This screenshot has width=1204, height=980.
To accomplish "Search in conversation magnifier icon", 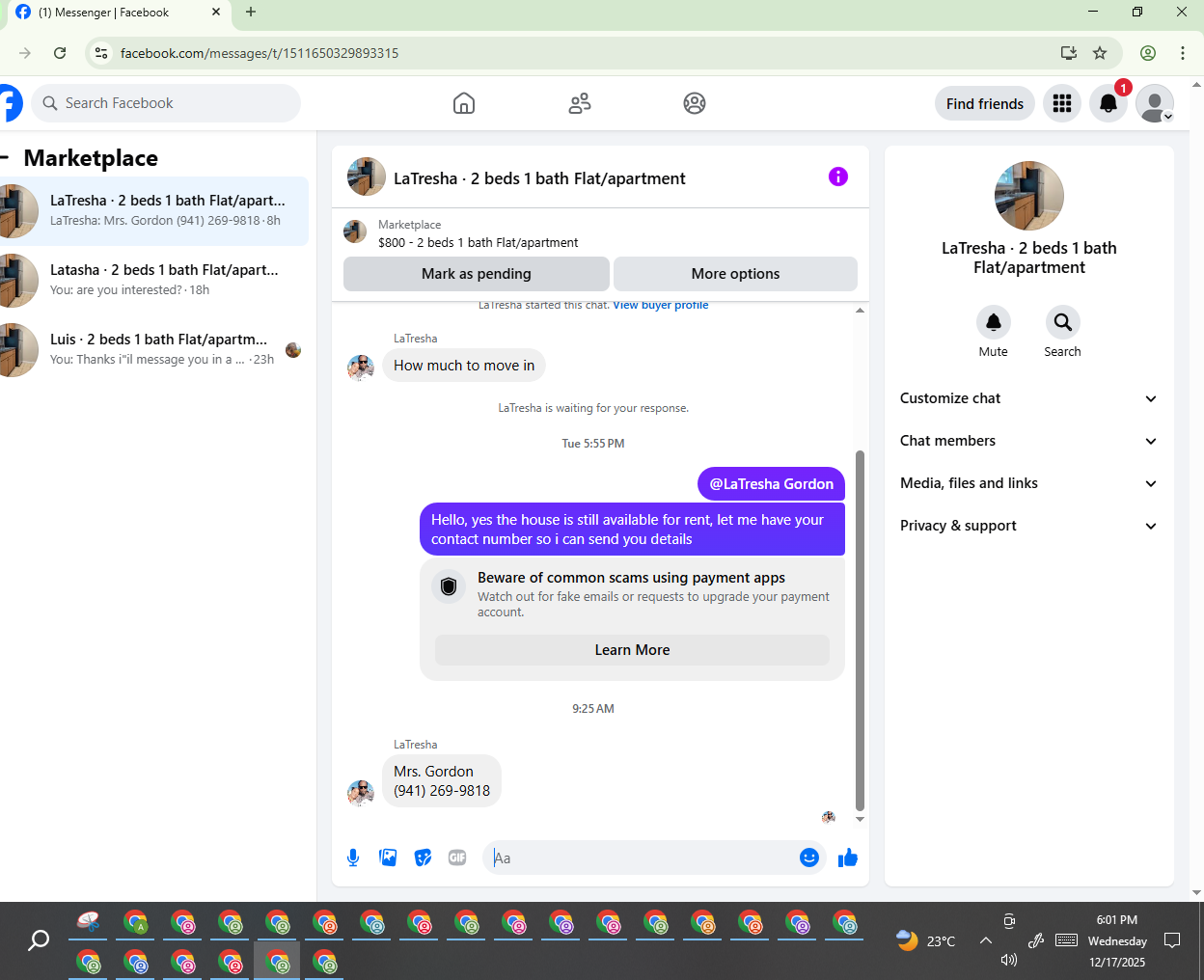I will click(1062, 322).
